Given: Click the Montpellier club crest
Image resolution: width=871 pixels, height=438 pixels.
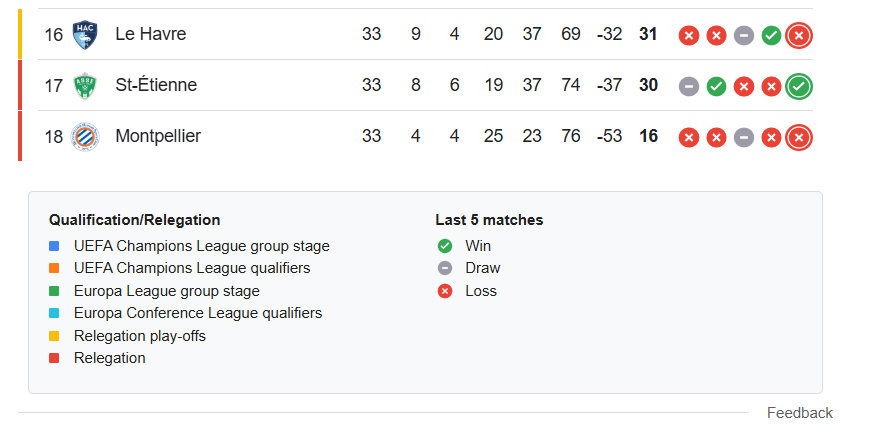Looking at the screenshot, I should pos(85,137).
